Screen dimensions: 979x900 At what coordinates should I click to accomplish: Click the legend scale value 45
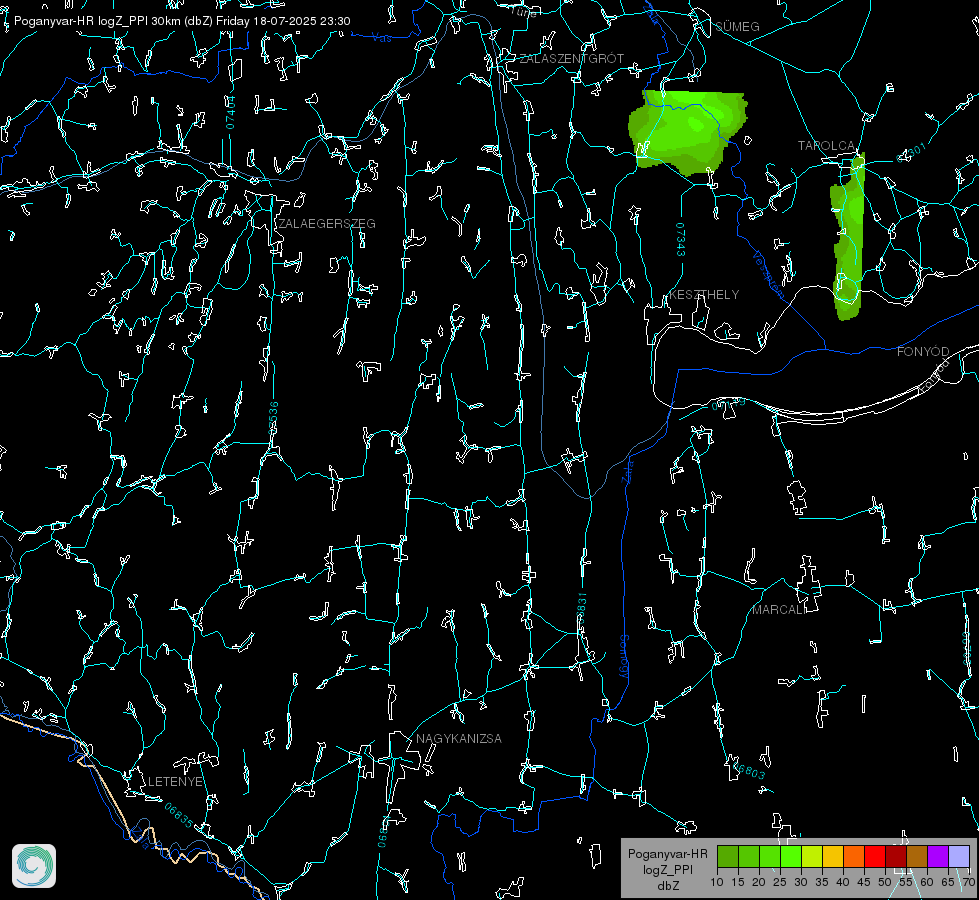pos(863,883)
